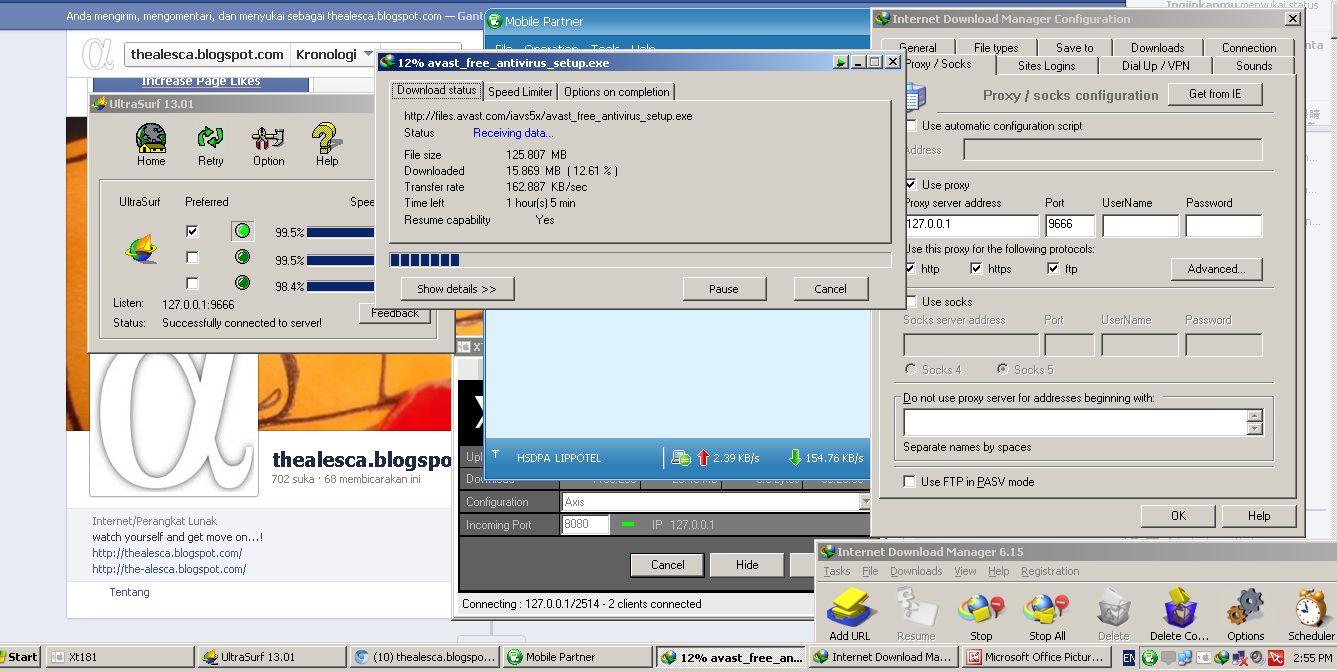1337x672 pixels.
Task: Click the network computers tray icon
Action: click(1185, 658)
